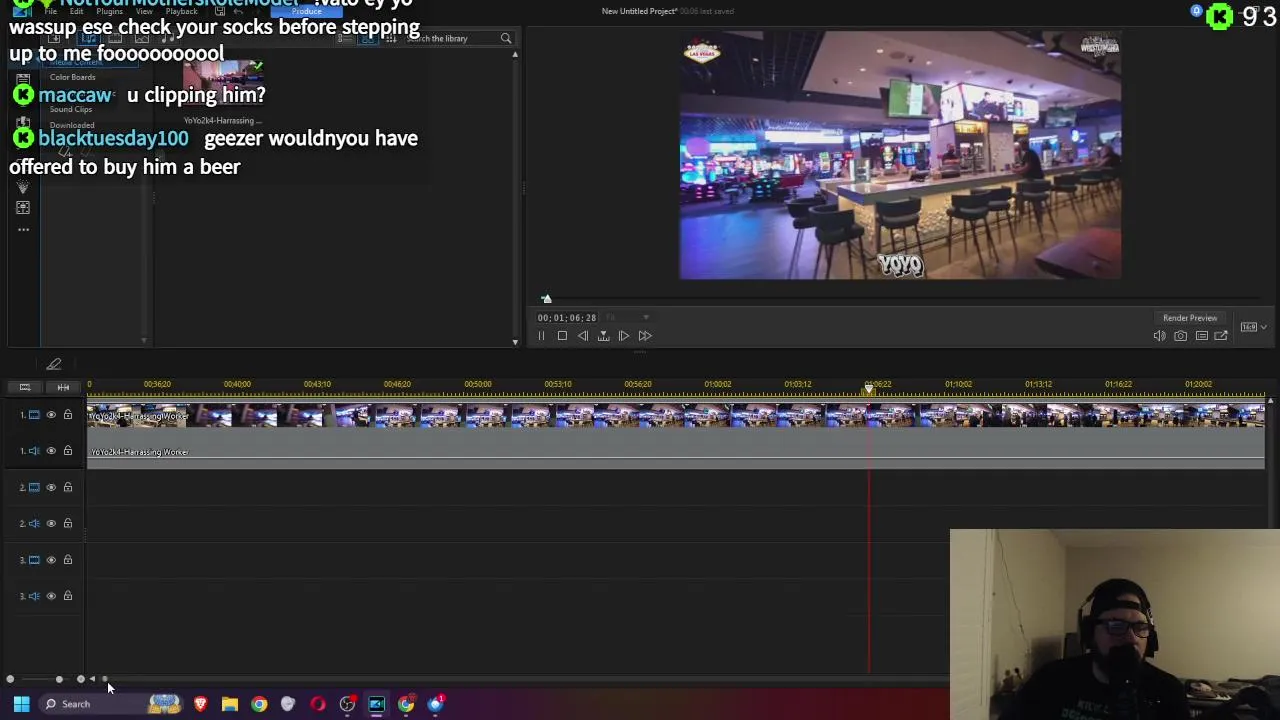The height and width of the screenshot is (720, 1280).
Task: Undock the preview window
Action: (x=1221, y=336)
